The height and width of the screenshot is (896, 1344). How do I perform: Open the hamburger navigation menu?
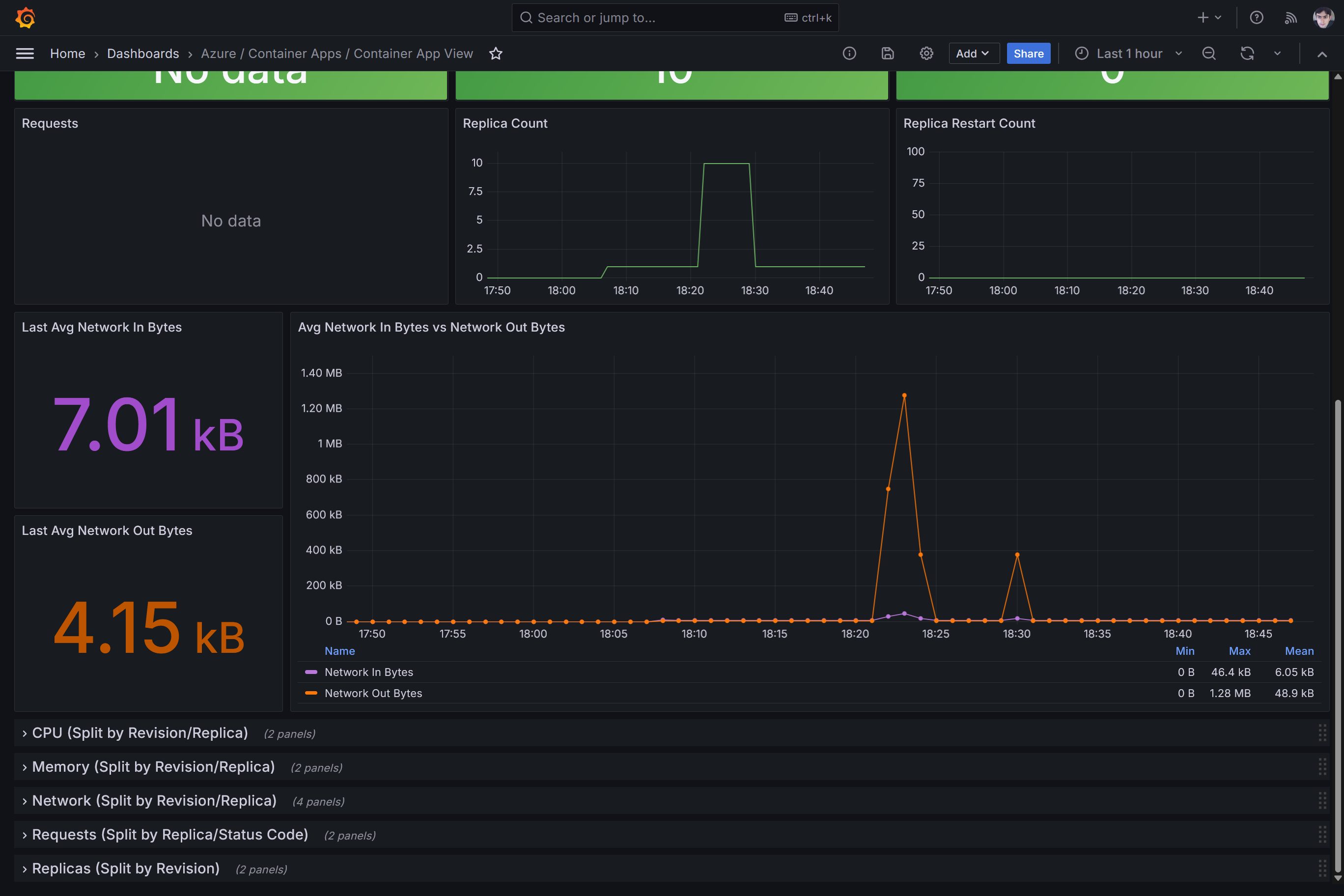[x=25, y=54]
